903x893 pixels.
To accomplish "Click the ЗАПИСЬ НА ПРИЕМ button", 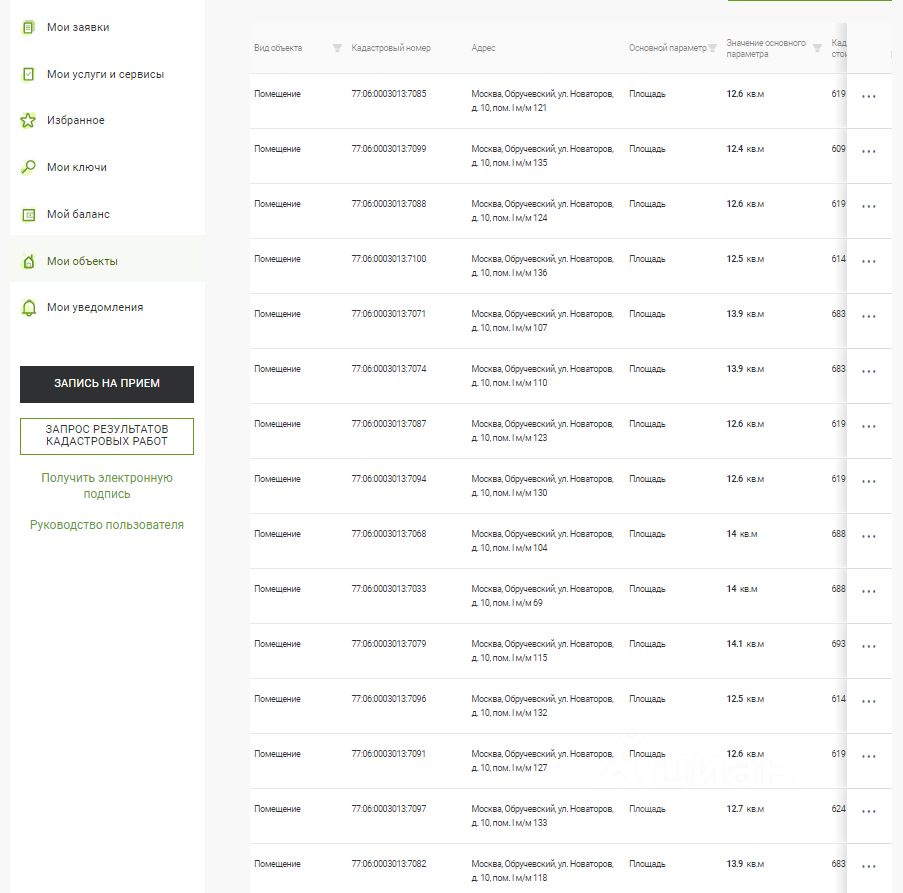I will (x=107, y=384).
